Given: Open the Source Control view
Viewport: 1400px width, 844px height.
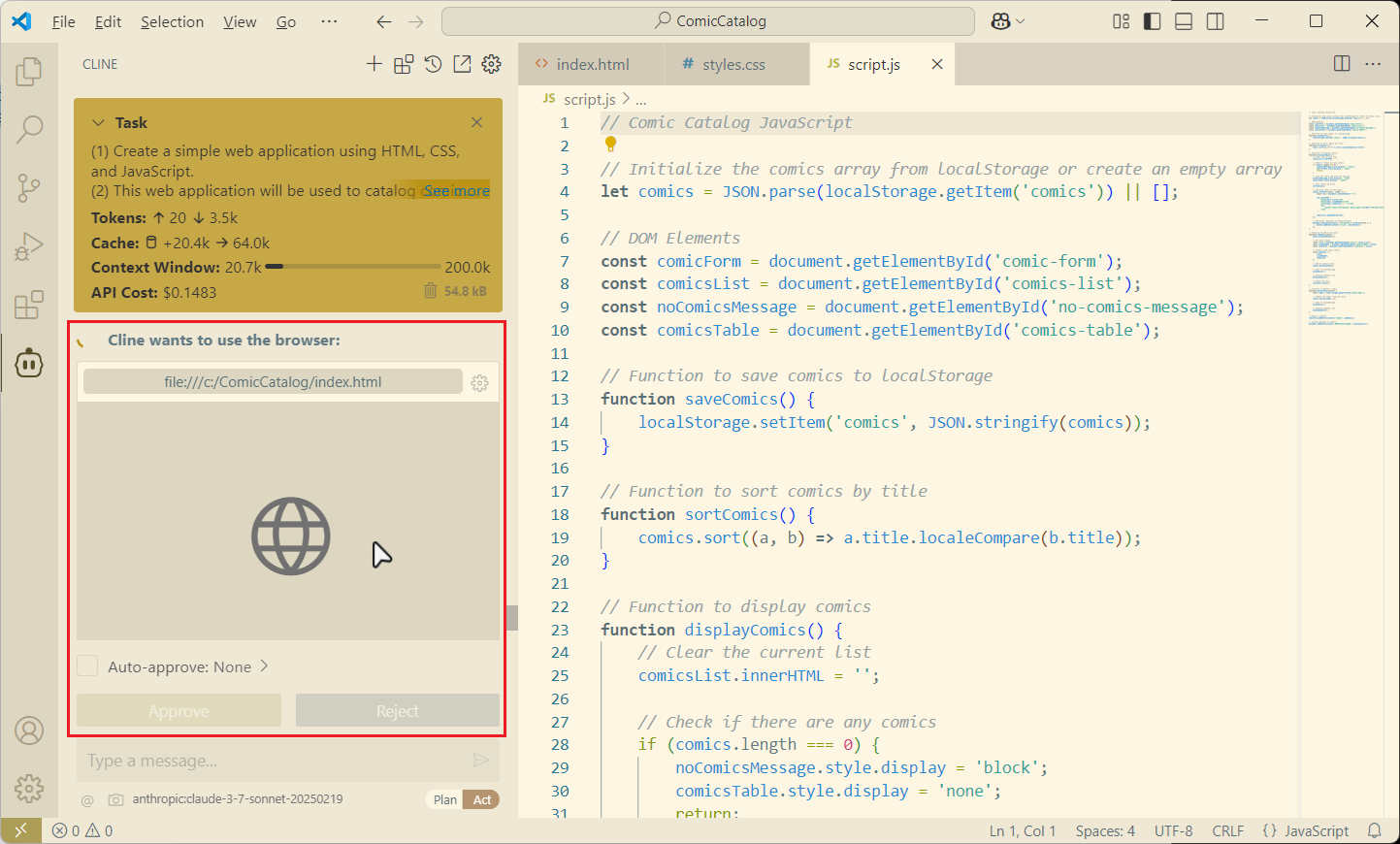Looking at the screenshot, I should click(x=29, y=187).
